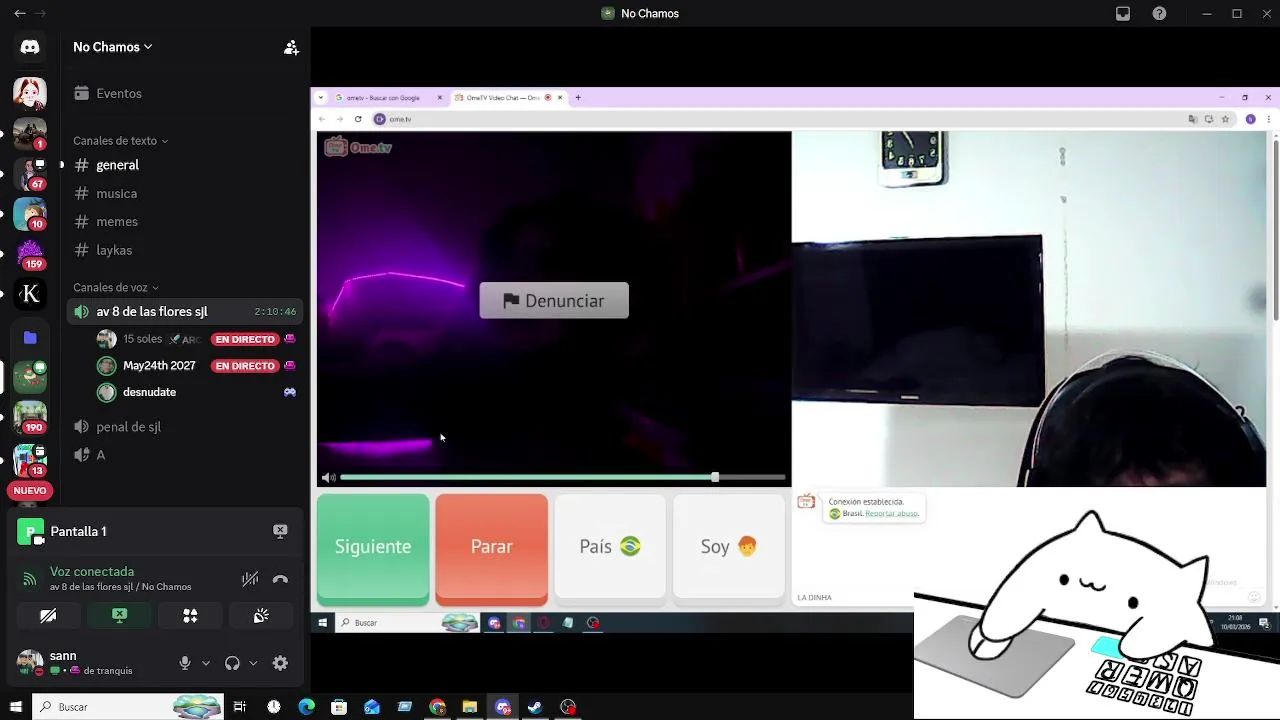Toggle camera on or off
The image size is (1280, 720).
click(x=48, y=616)
